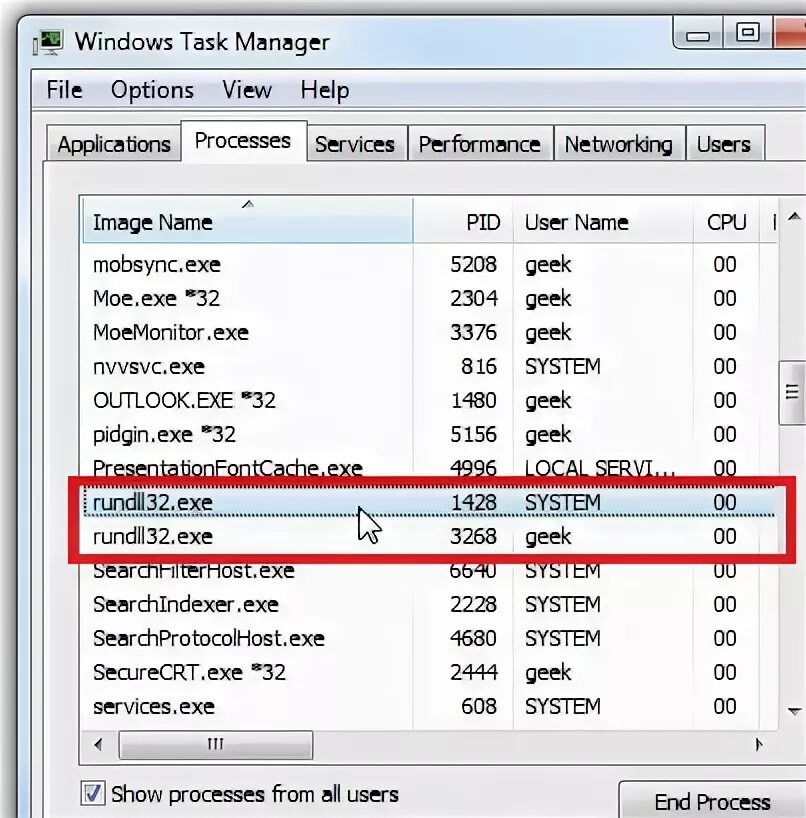Click the vertical scrollbar thumb

click(x=792, y=392)
